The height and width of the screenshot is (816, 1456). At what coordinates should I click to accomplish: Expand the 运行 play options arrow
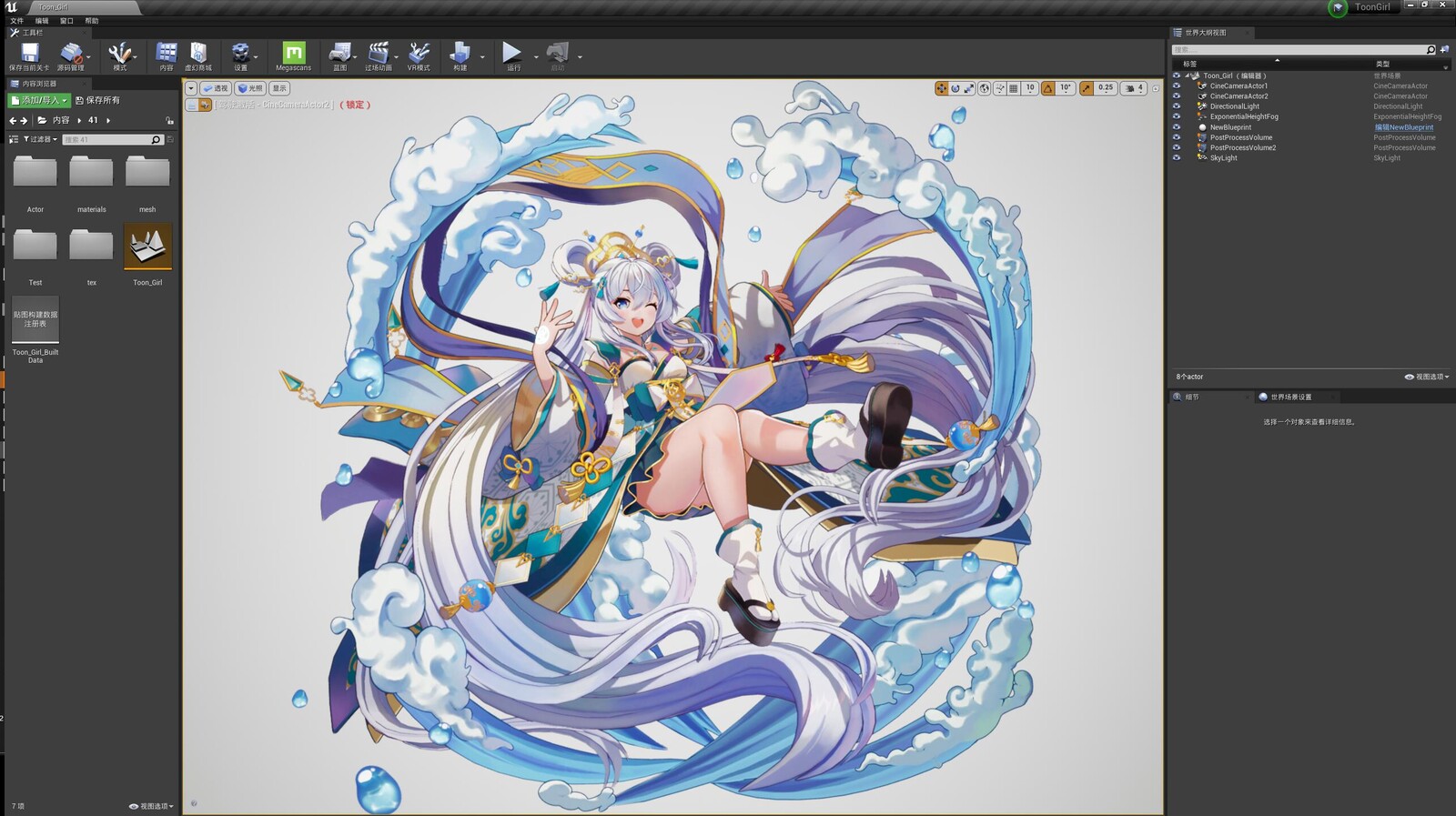coord(536,56)
